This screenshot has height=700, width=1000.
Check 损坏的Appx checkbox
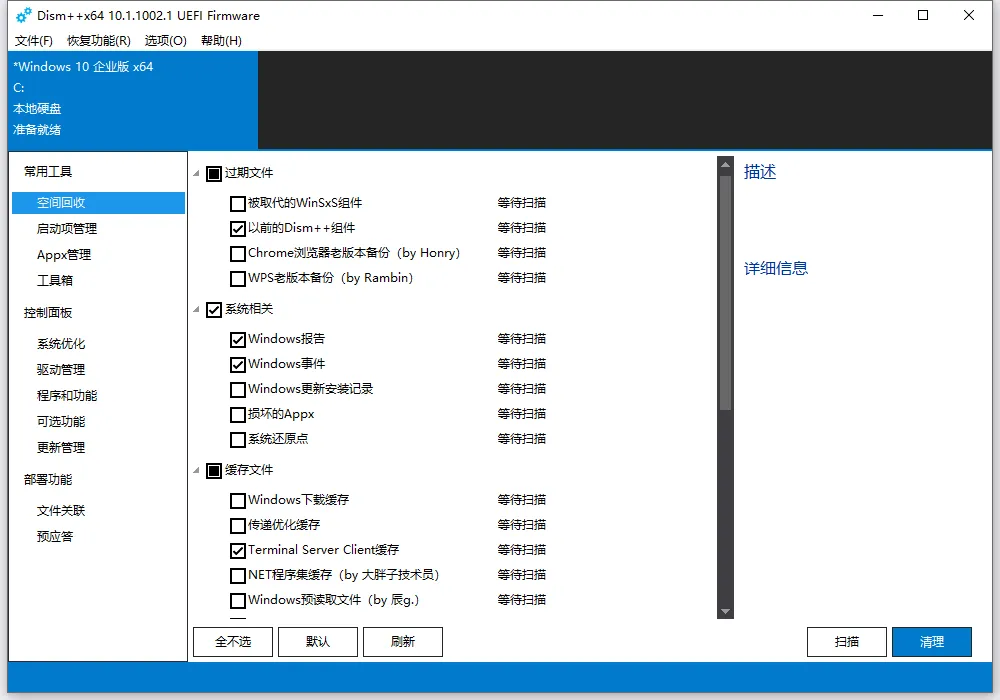pos(237,414)
